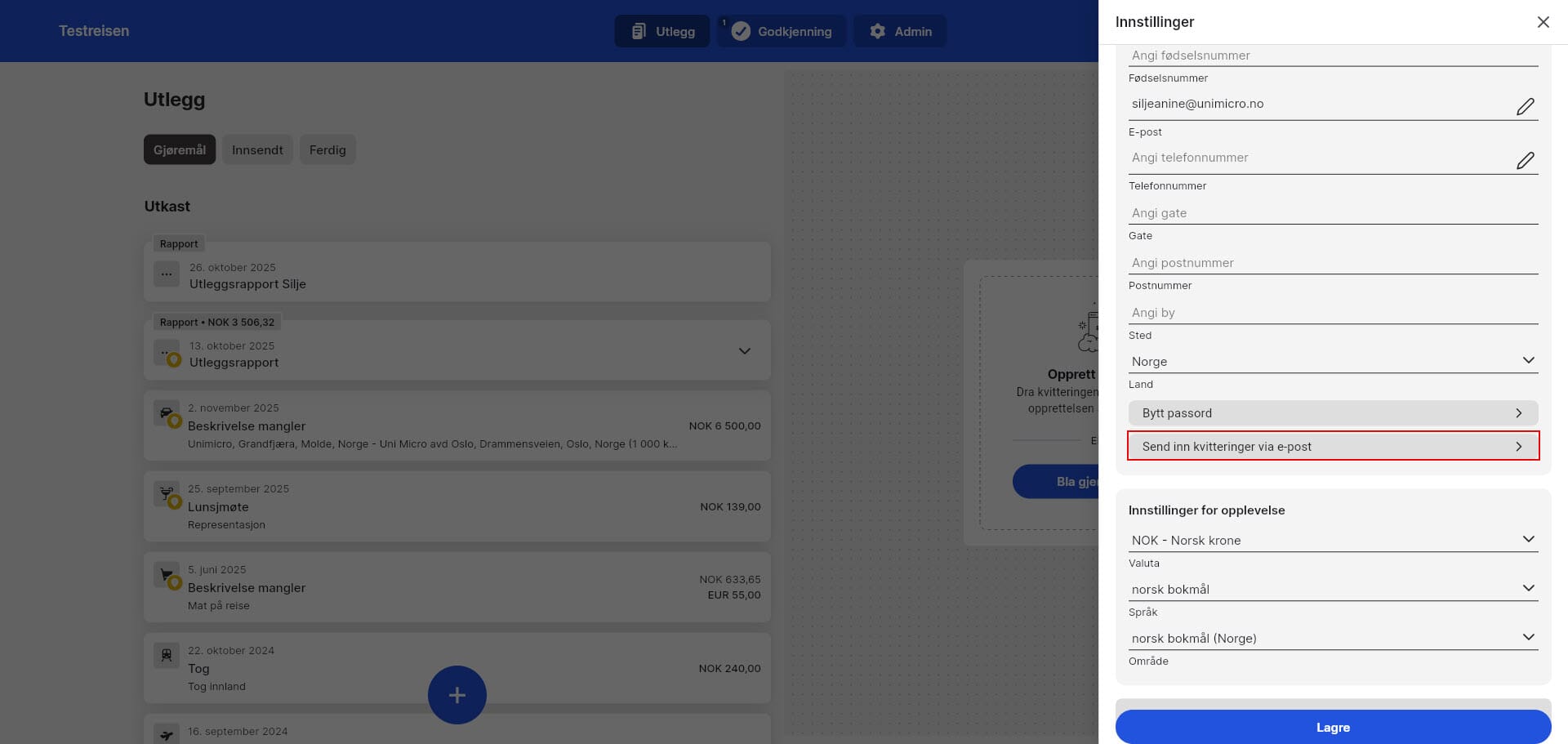Switch to the Innsendt tab

coord(257,149)
